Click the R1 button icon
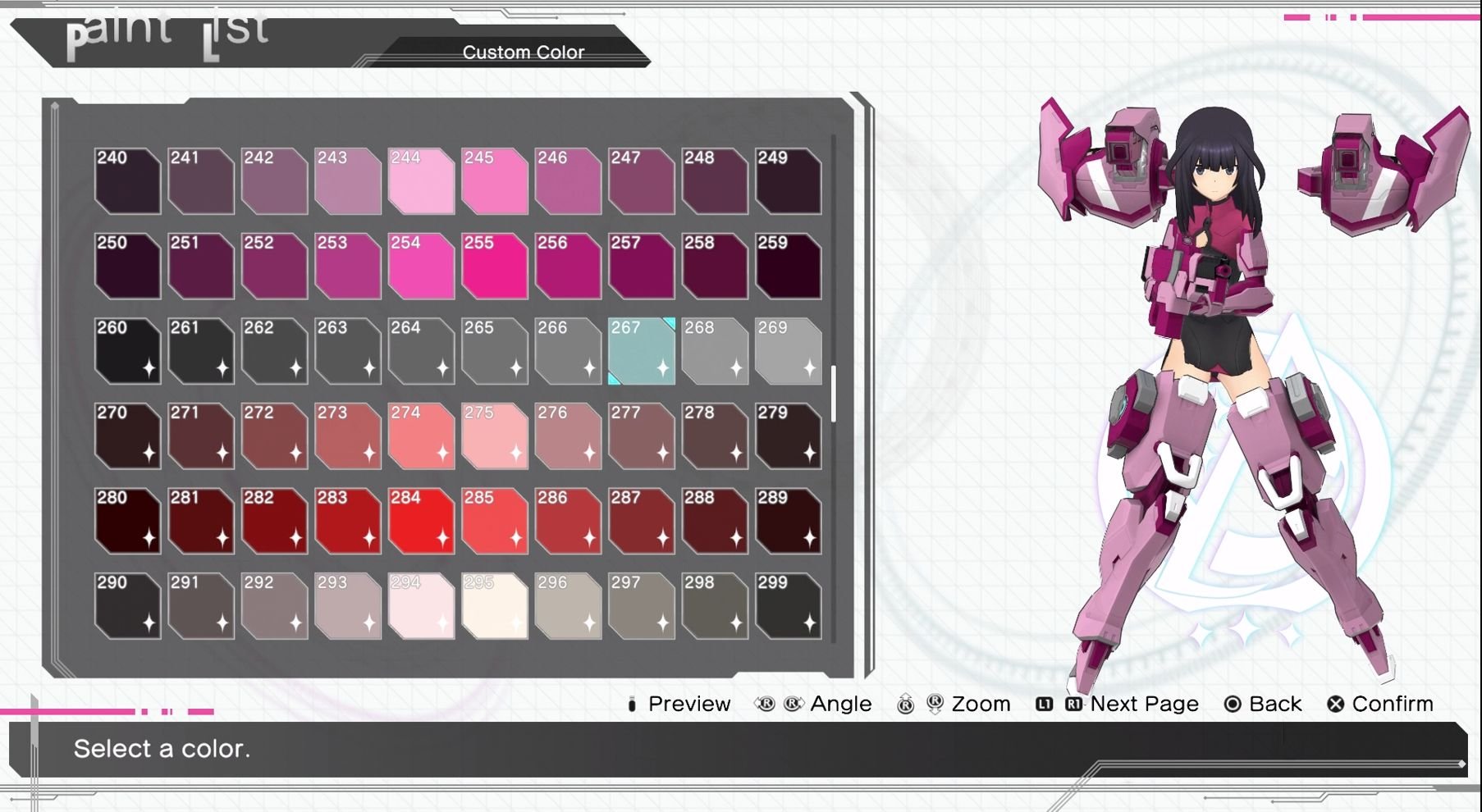The width and height of the screenshot is (1482, 812). click(x=1073, y=704)
